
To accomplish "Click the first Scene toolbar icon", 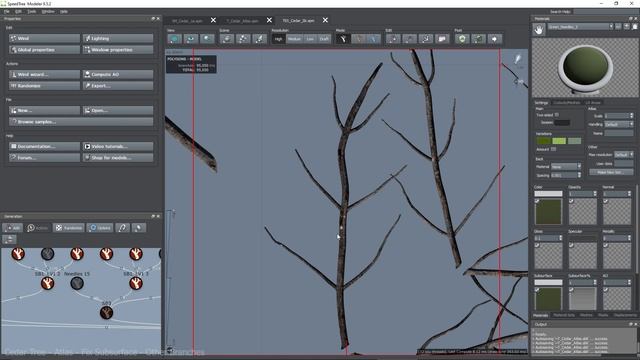I will [227, 39].
